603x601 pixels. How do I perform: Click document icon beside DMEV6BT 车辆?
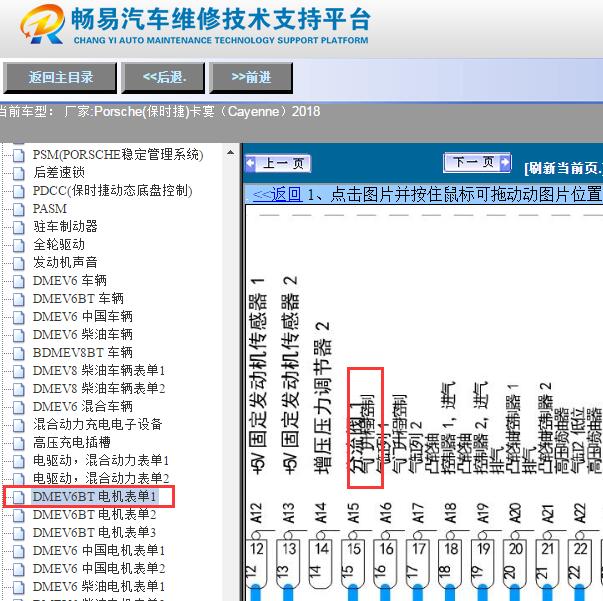pos(18,300)
